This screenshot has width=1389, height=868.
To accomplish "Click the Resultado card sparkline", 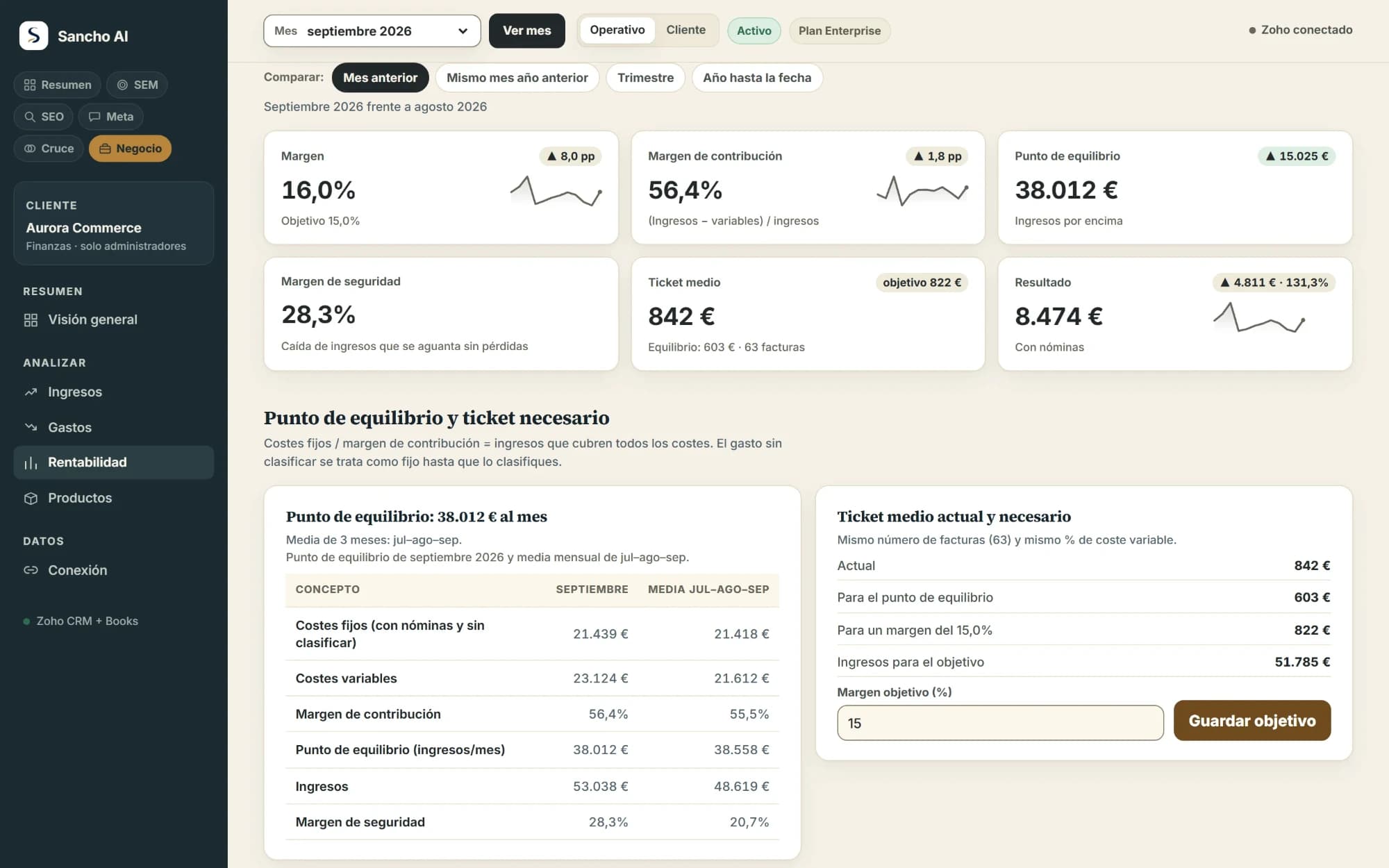I will 1259,317.
